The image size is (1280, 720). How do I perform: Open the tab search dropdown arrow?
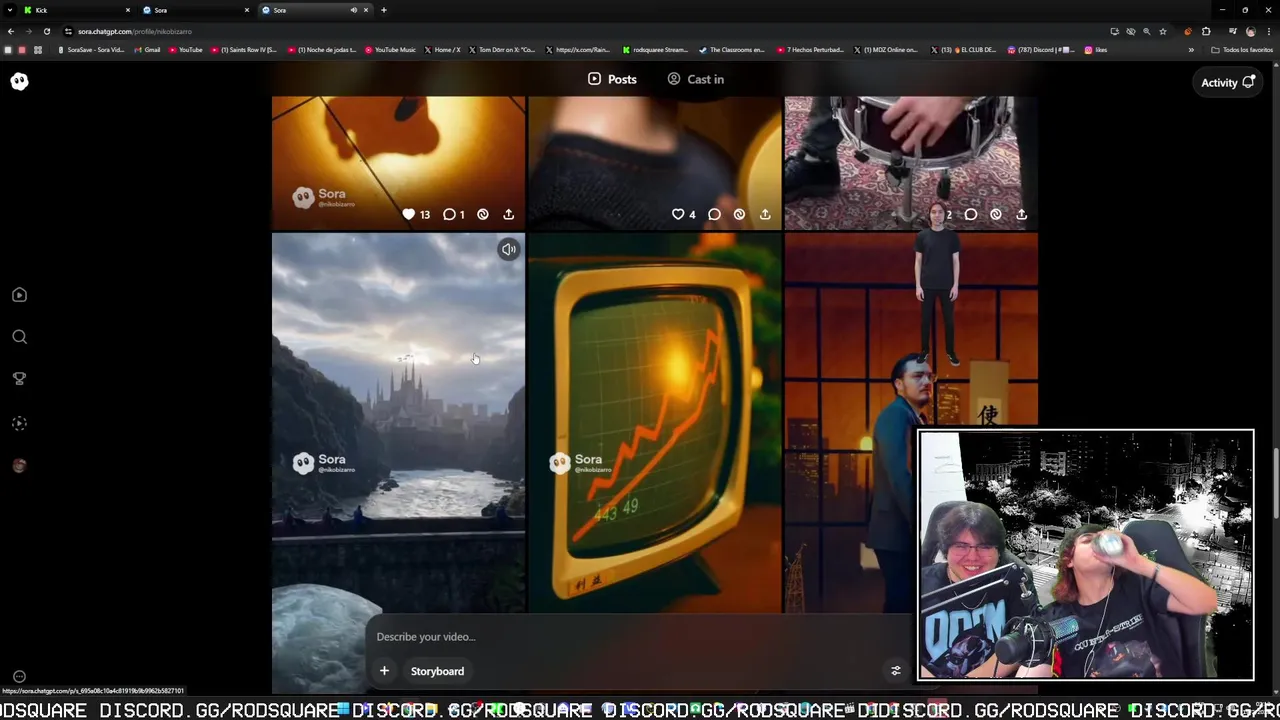[10, 10]
